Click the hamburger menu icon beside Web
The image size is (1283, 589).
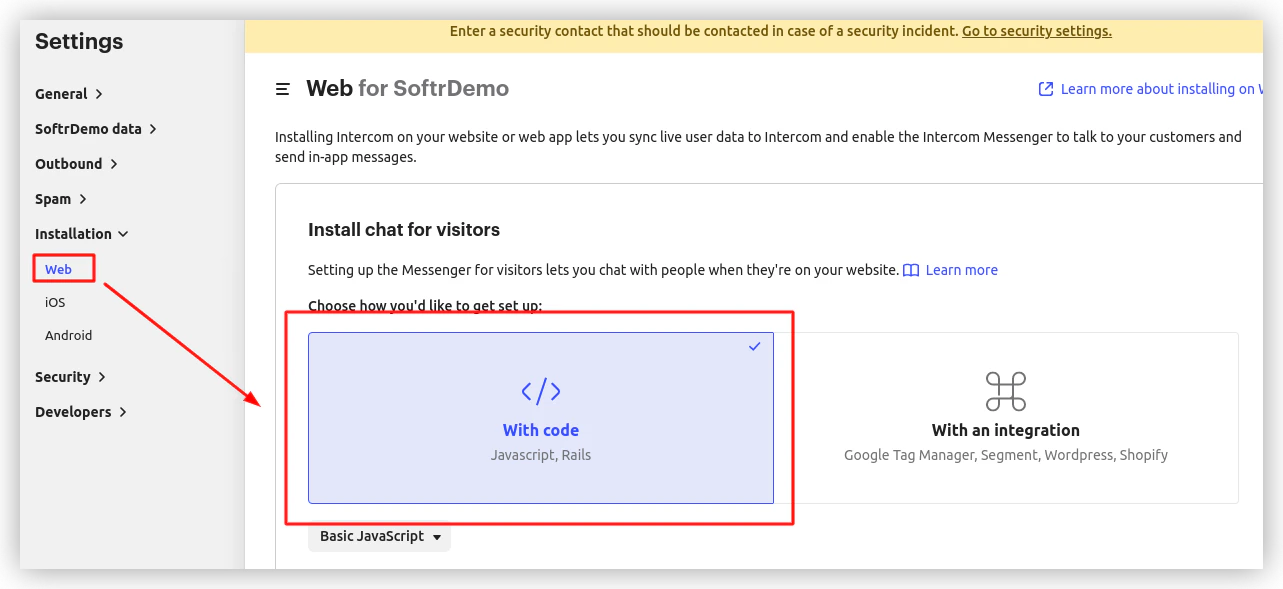click(283, 89)
